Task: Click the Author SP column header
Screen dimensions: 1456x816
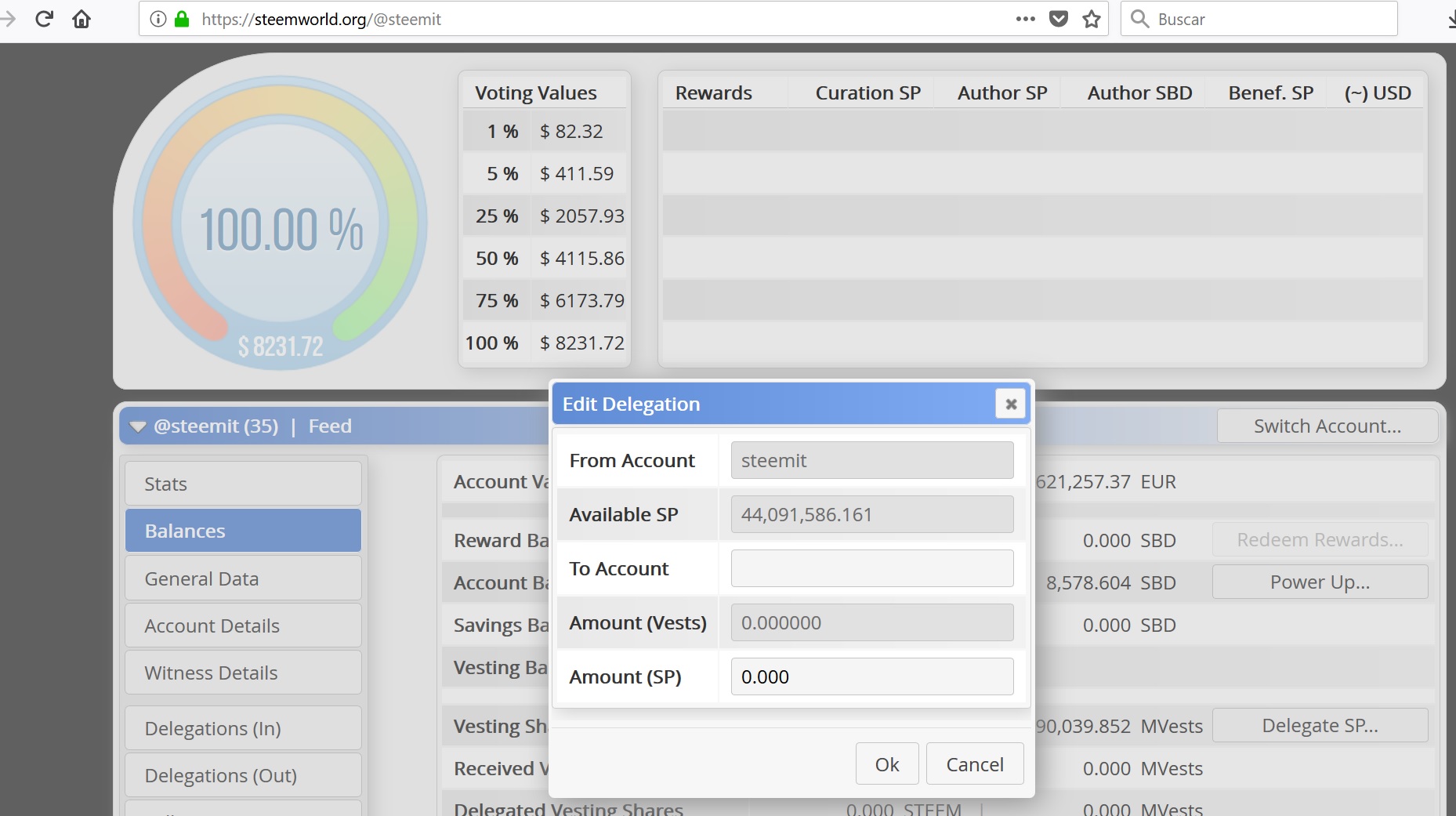Action: (1002, 92)
